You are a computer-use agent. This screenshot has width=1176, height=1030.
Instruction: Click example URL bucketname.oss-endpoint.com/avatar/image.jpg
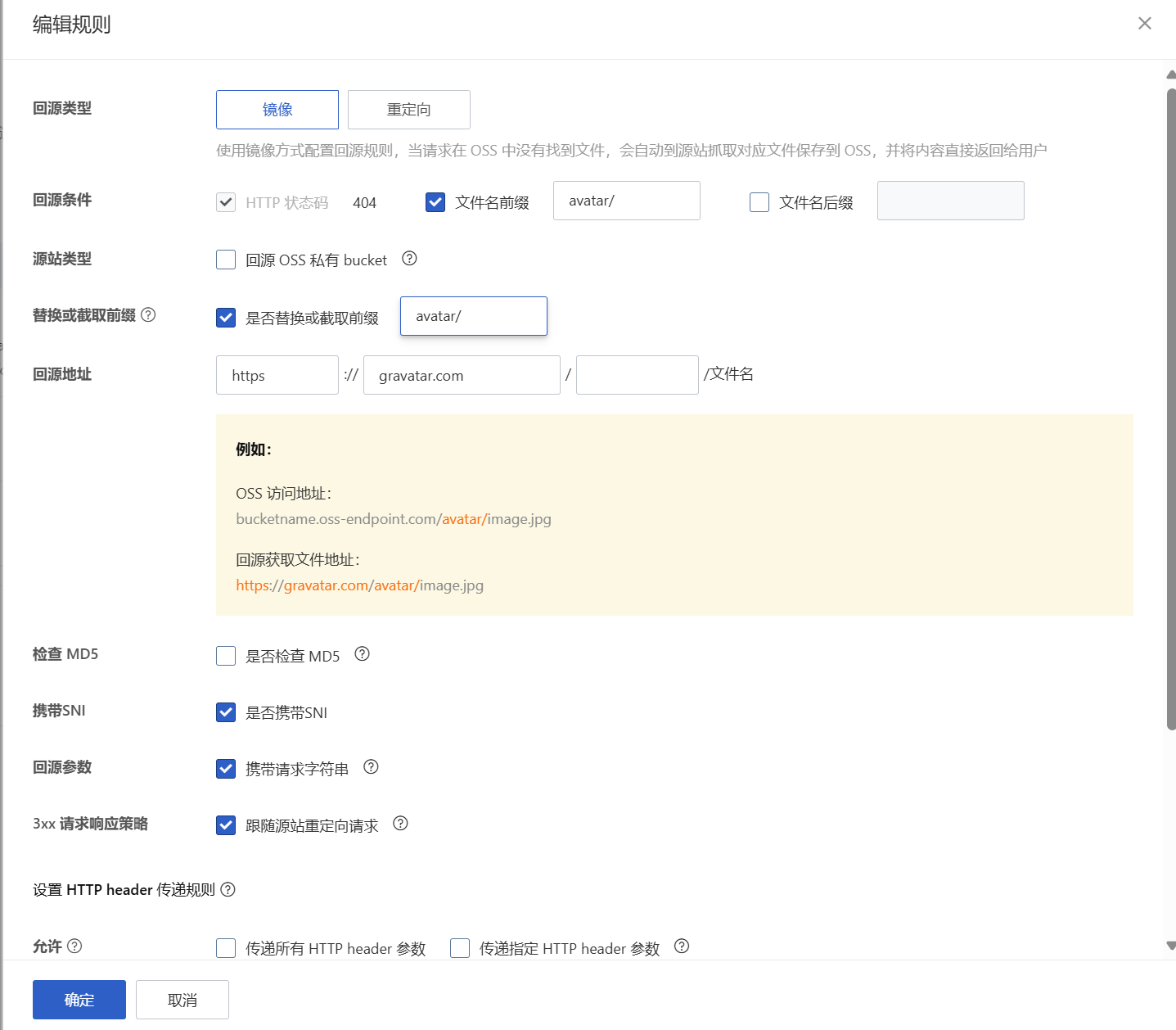pyautogui.click(x=394, y=519)
